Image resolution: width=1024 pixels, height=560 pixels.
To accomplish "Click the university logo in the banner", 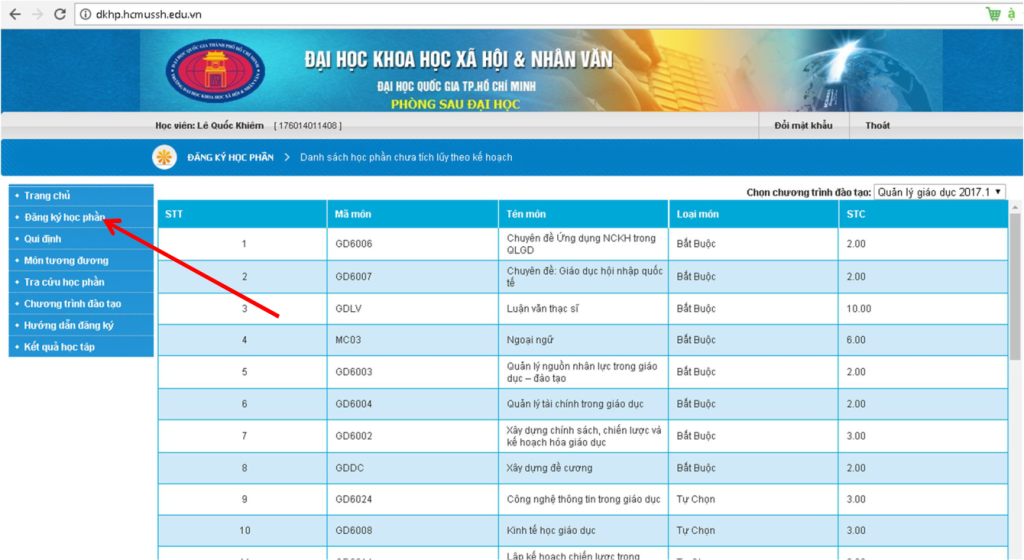I will pos(215,70).
